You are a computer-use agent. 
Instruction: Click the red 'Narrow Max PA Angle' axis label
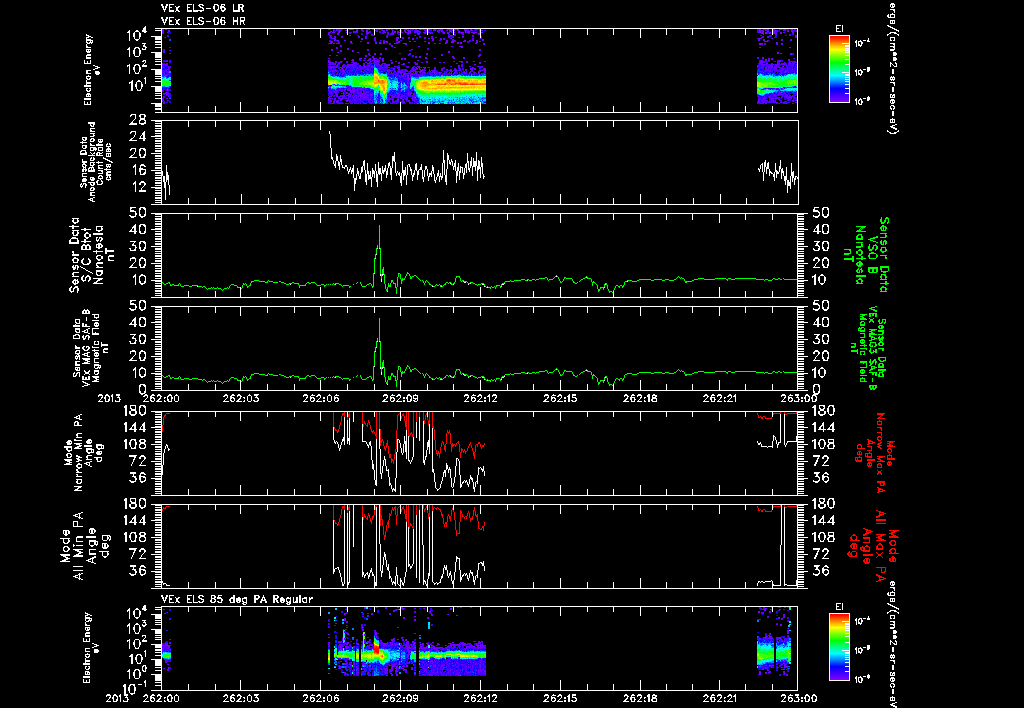875,454
